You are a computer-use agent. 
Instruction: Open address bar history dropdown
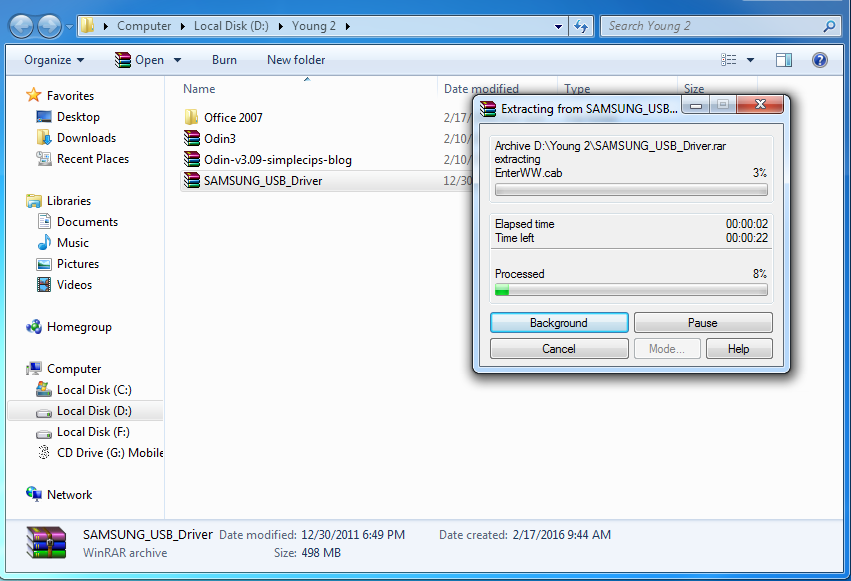[558, 26]
